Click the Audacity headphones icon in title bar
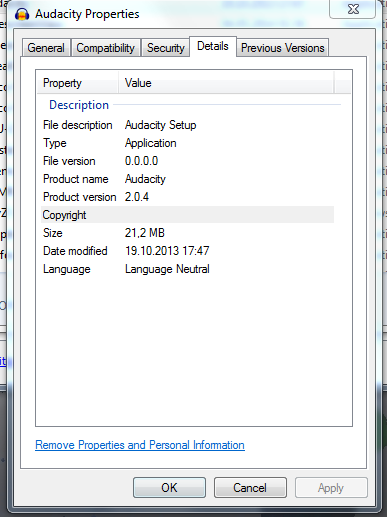This screenshot has height=517, width=387. pyautogui.click(x=22, y=14)
